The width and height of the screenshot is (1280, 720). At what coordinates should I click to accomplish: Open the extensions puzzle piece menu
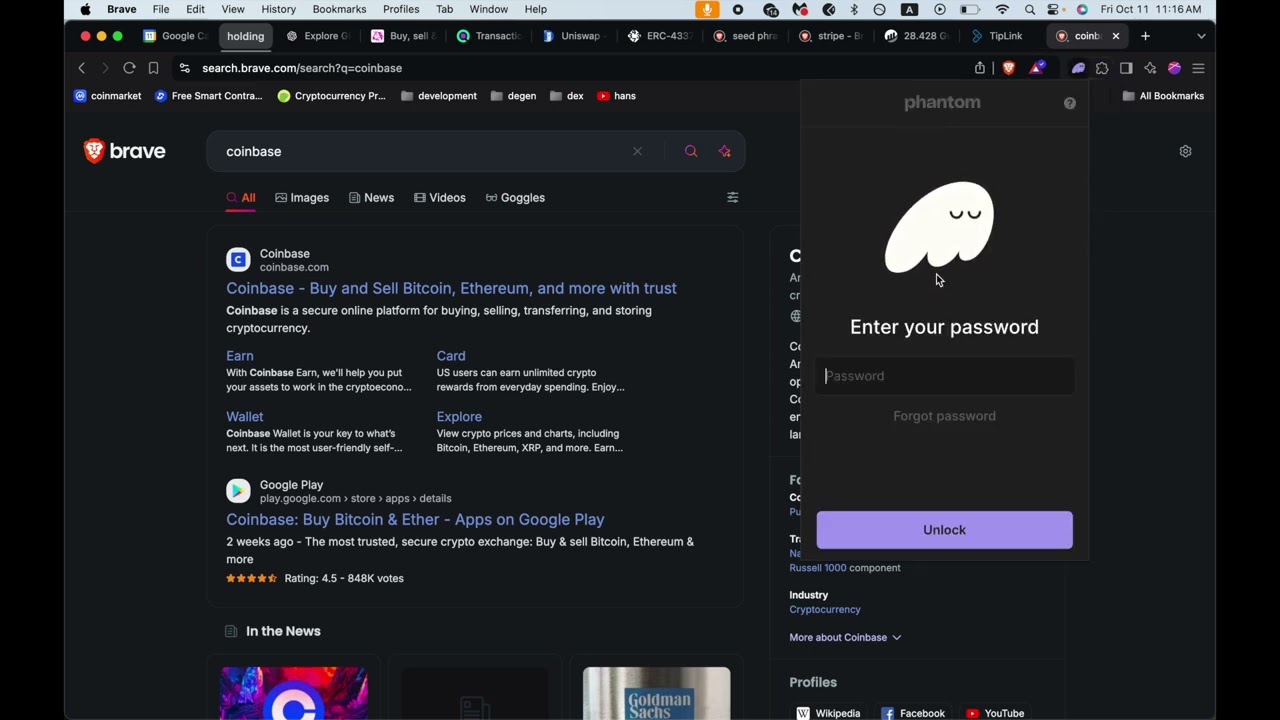(x=1102, y=68)
